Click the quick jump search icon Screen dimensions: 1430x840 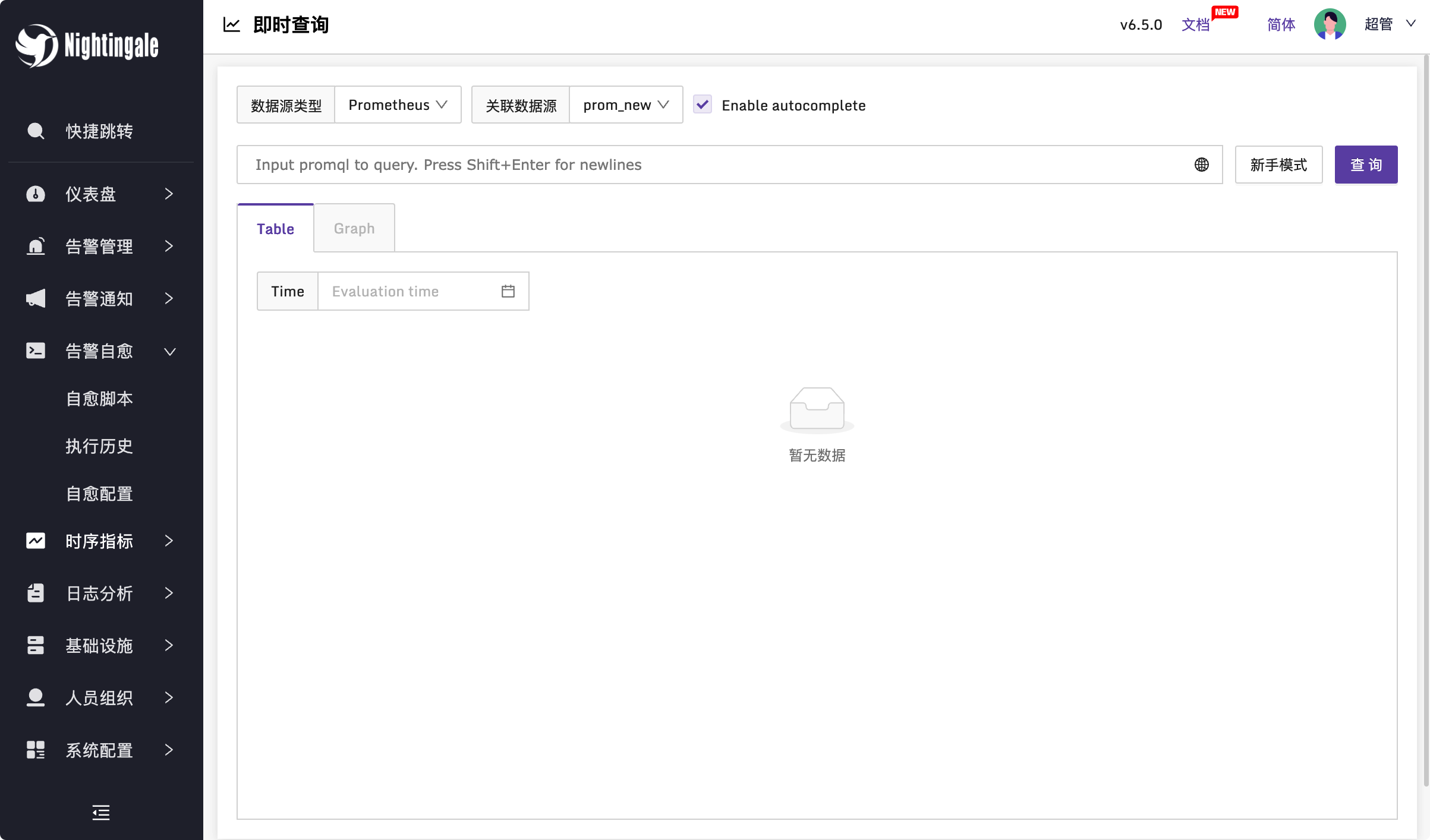[x=36, y=131]
